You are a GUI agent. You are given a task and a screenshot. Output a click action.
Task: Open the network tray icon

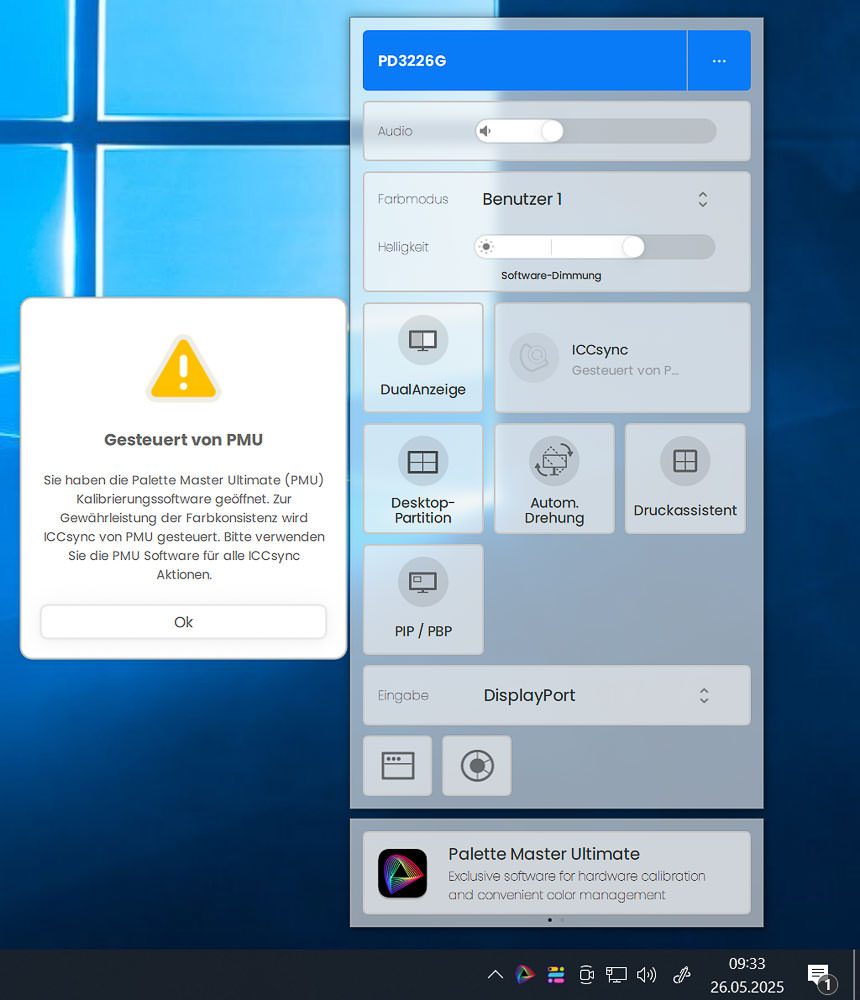[616, 974]
